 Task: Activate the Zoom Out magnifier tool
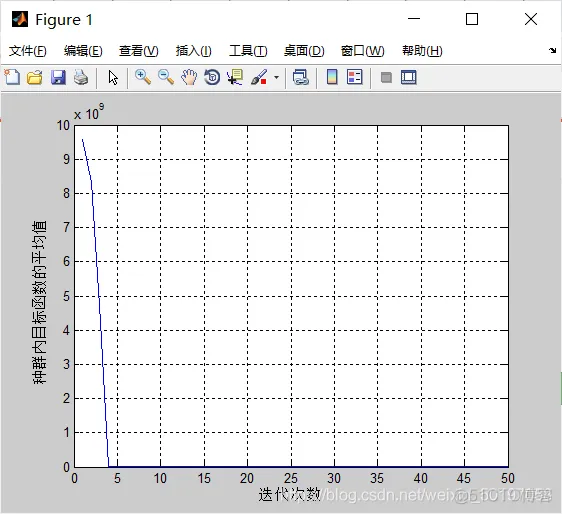[x=166, y=77]
